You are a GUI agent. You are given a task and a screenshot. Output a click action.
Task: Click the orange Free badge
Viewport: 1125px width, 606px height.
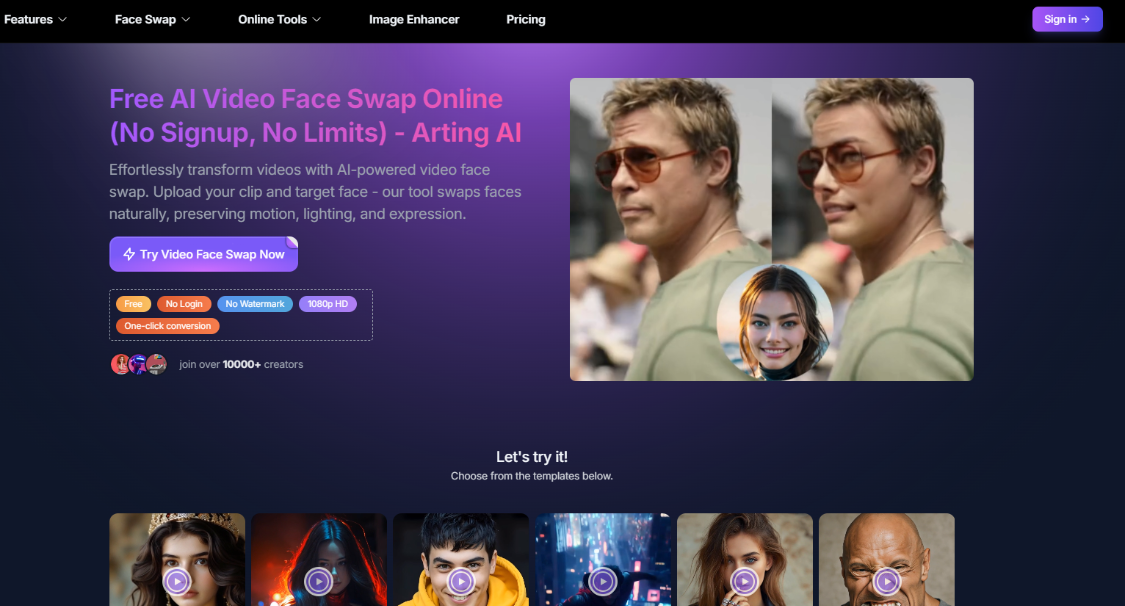(x=133, y=304)
